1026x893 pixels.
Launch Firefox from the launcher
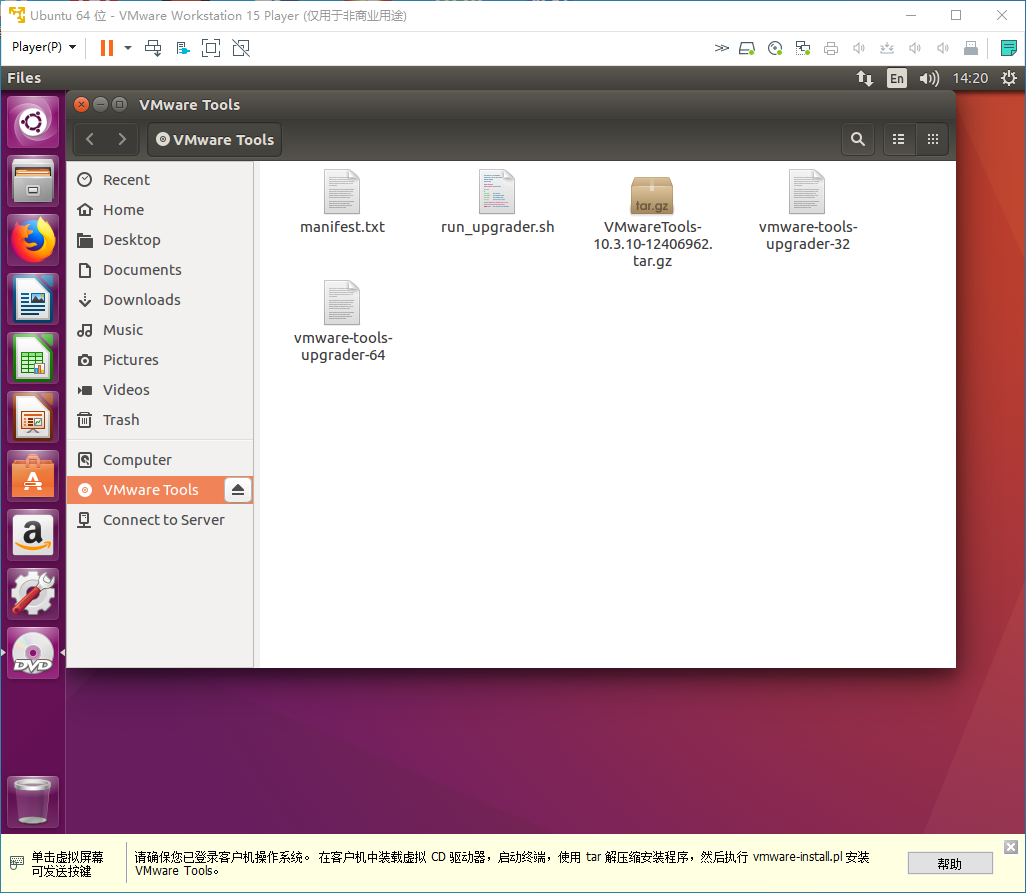pyautogui.click(x=33, y=240)
